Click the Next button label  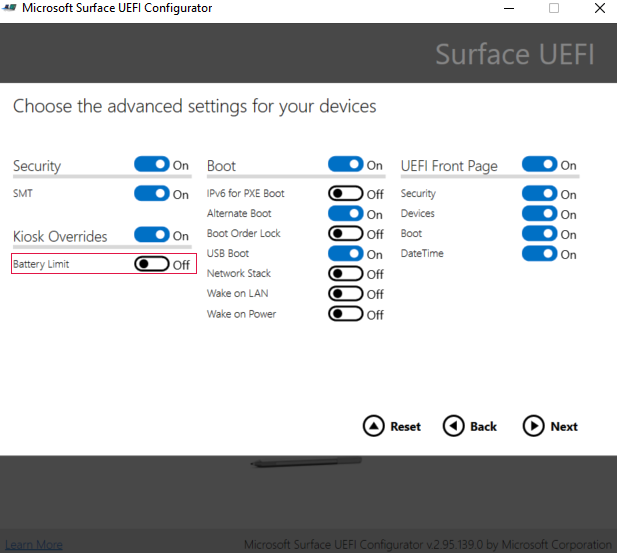[564, 427]
